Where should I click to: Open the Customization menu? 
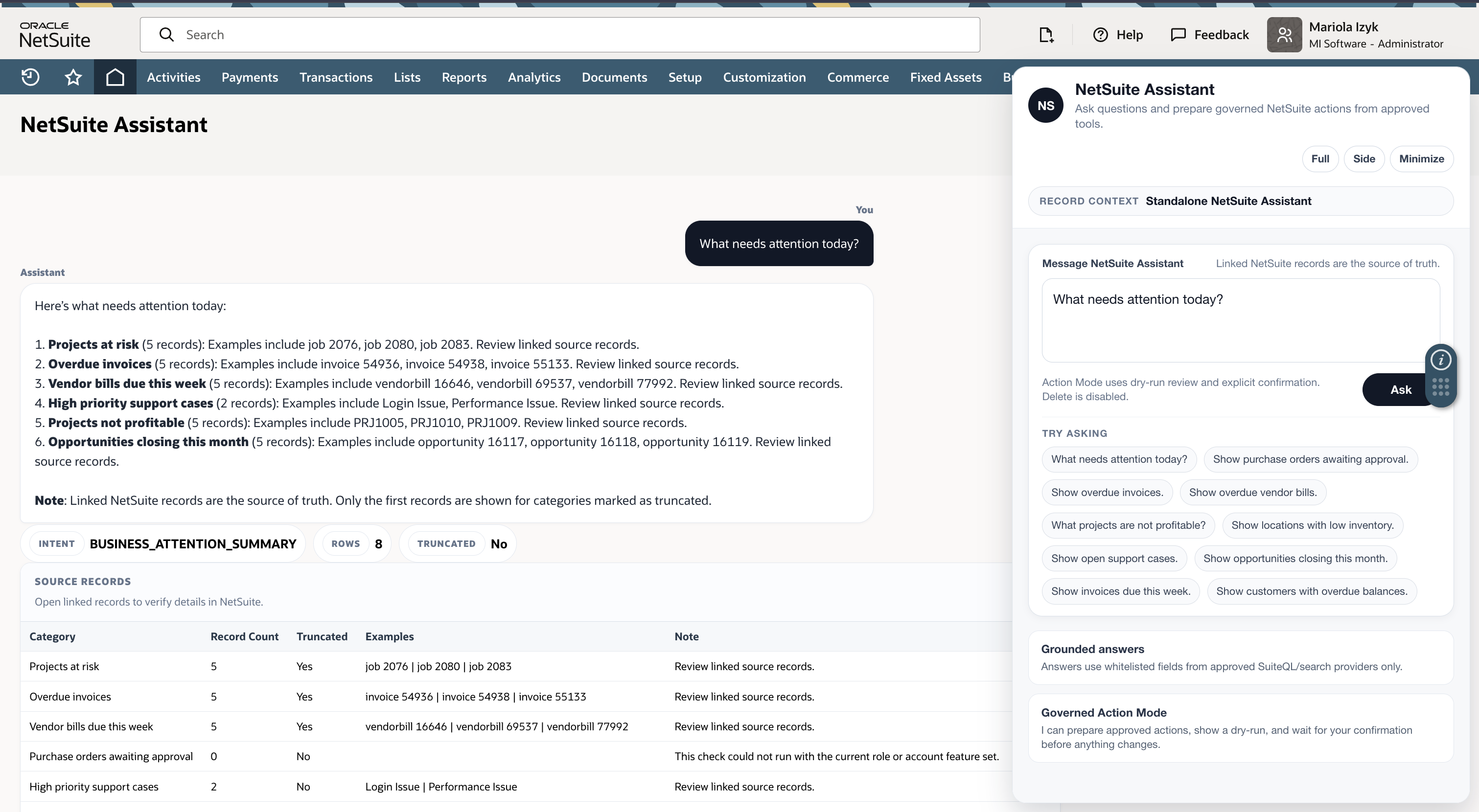point(764,77)
